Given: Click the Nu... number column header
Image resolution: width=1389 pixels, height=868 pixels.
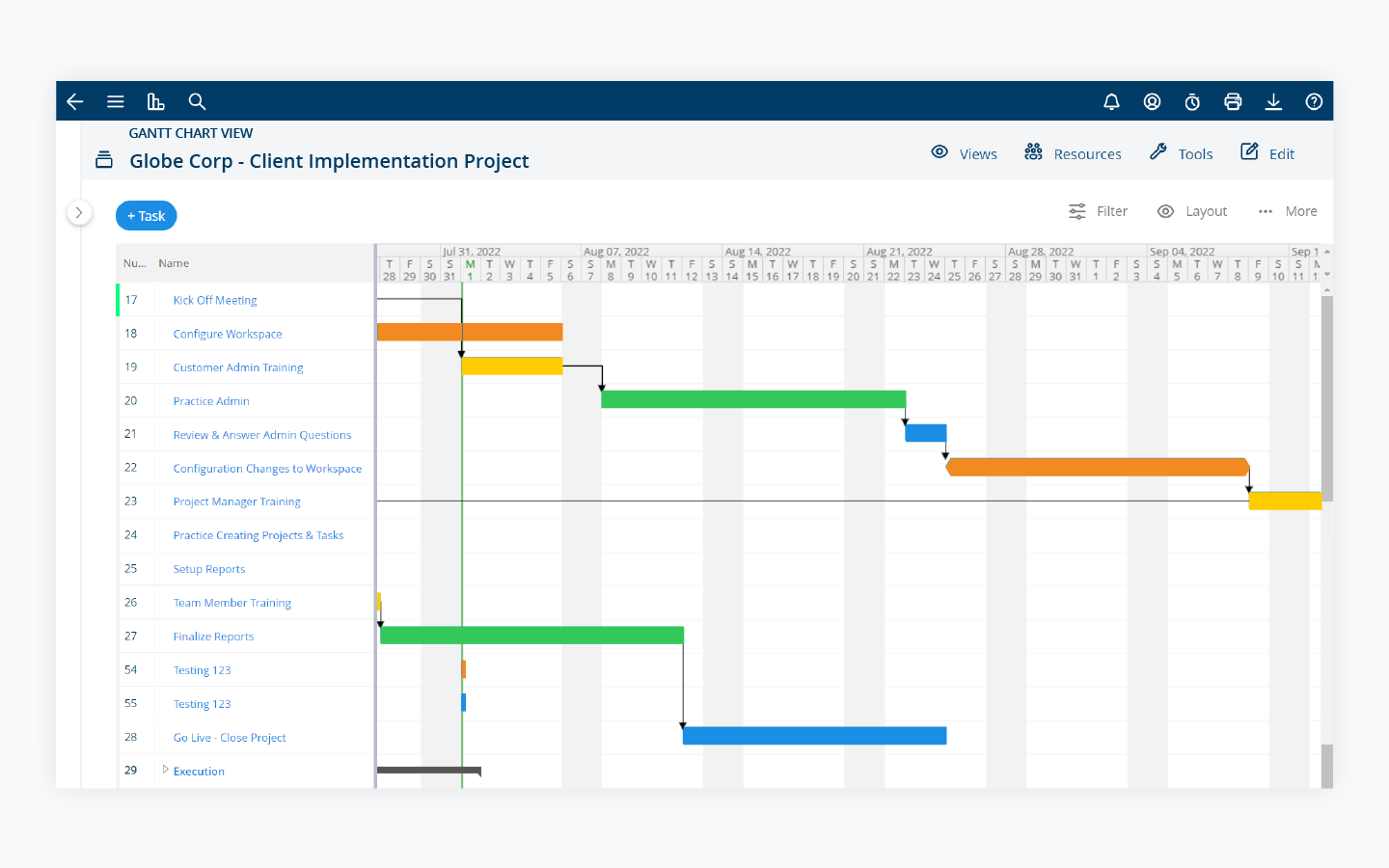Looking at the screenshot, I should (x=135, y=263).
